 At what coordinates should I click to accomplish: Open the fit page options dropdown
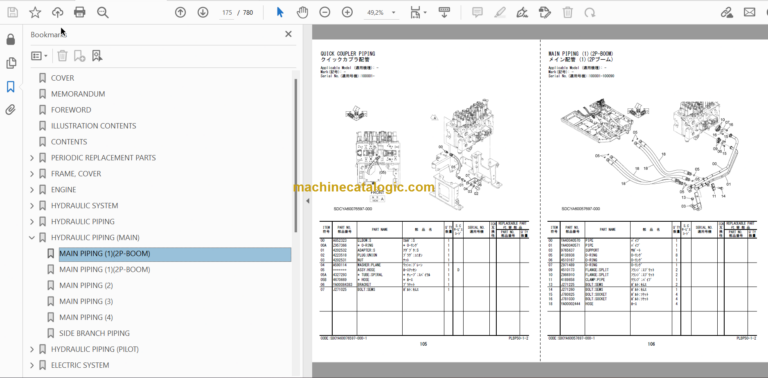418,12
